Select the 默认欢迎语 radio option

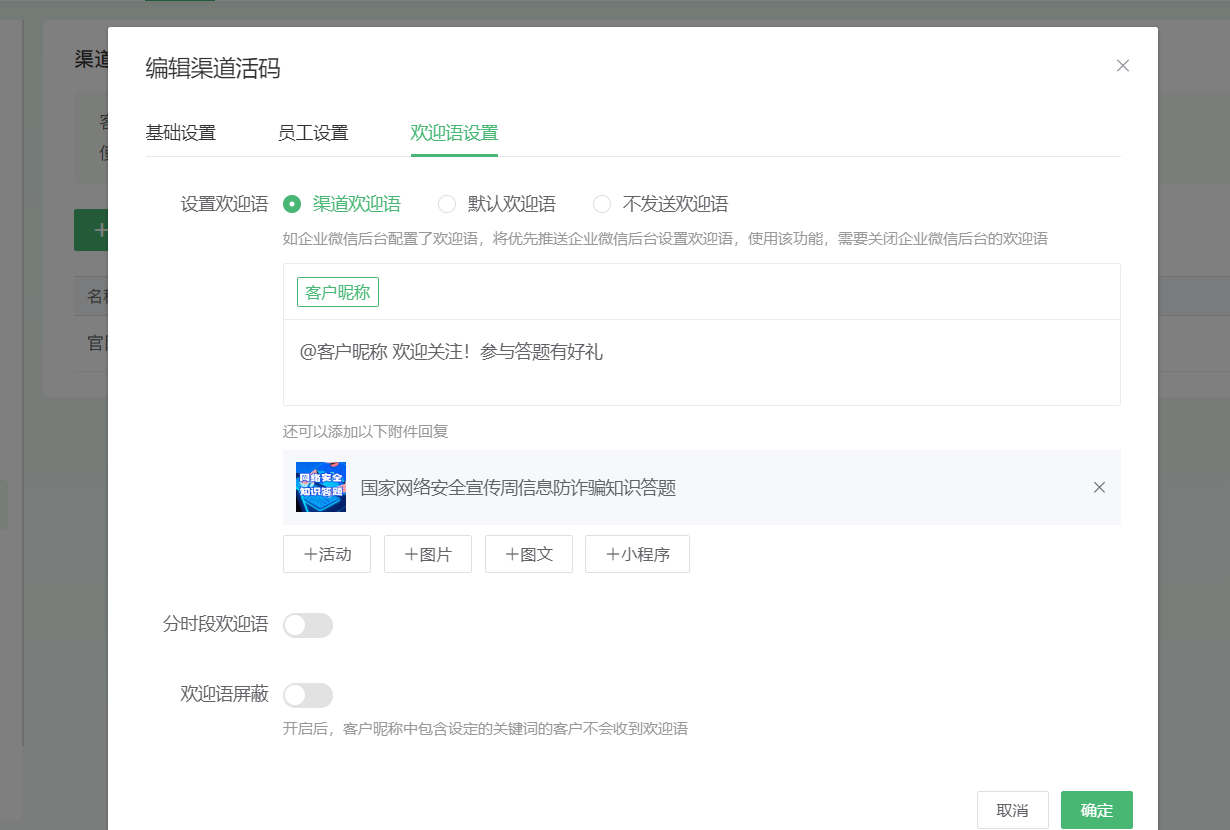tap(447, 204)
